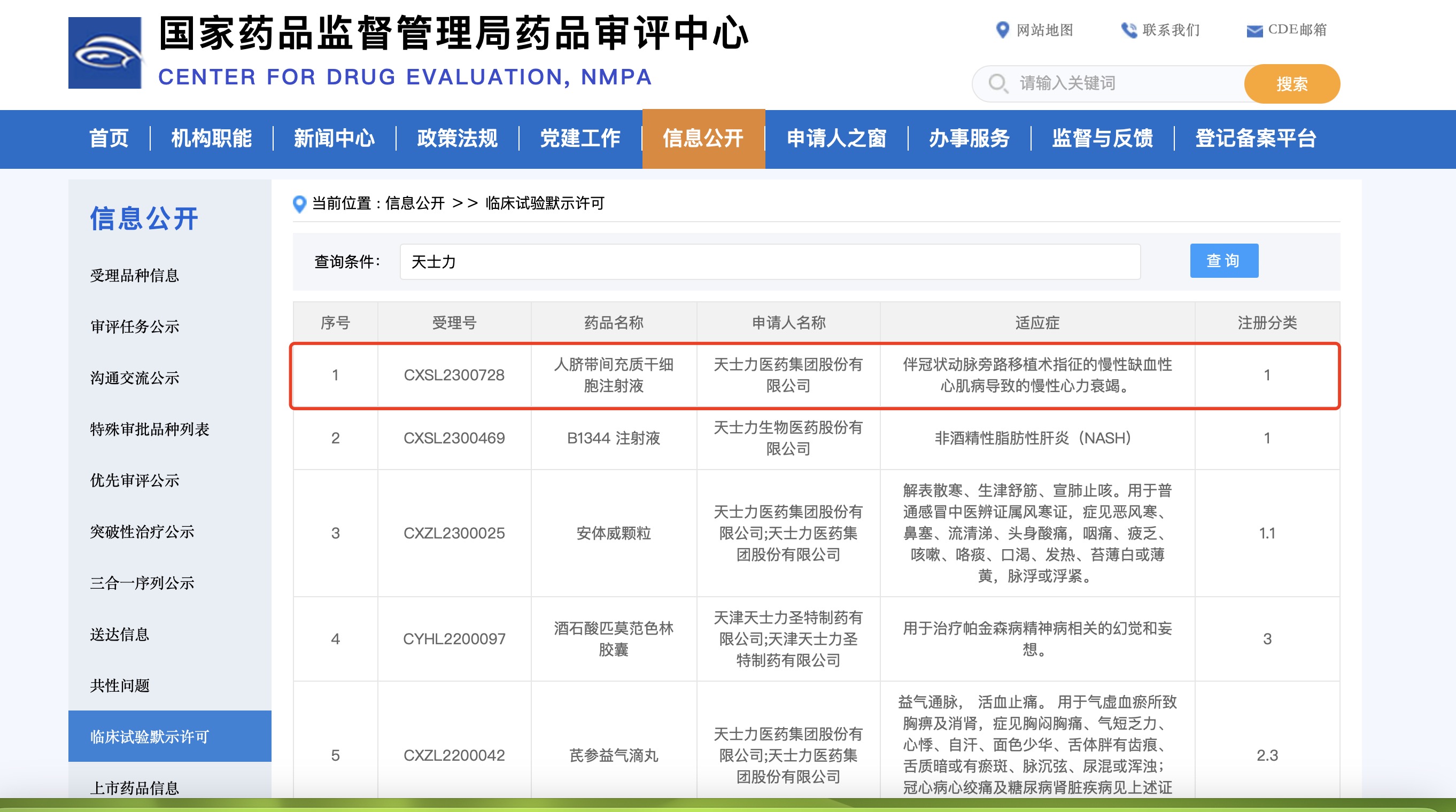This screenshot has height=812, width=1456.
Task: Click the 非酒精性脂肪性肝炎（NASH）indication cell
Action: point(1036,438)
